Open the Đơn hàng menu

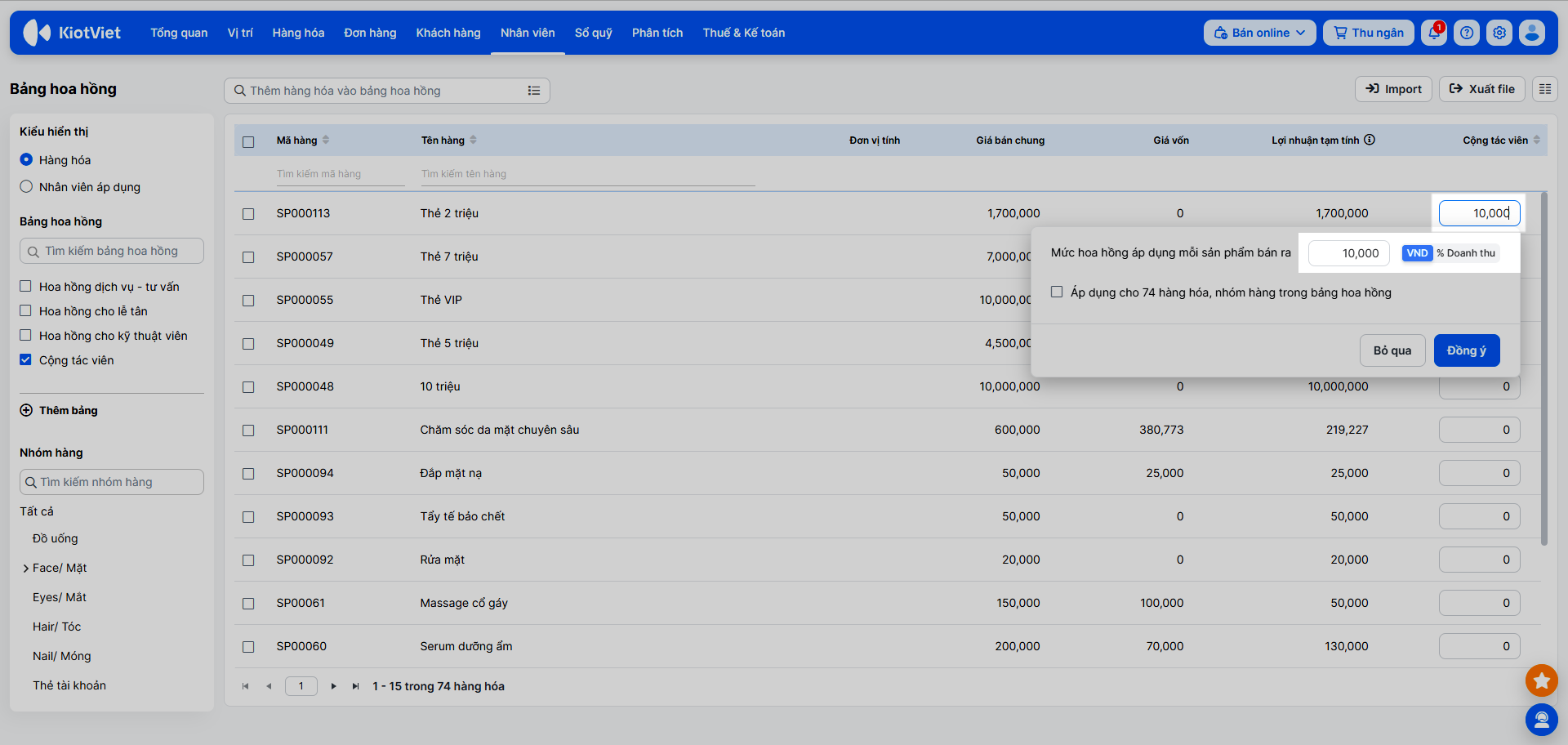(x=370, y=33)
